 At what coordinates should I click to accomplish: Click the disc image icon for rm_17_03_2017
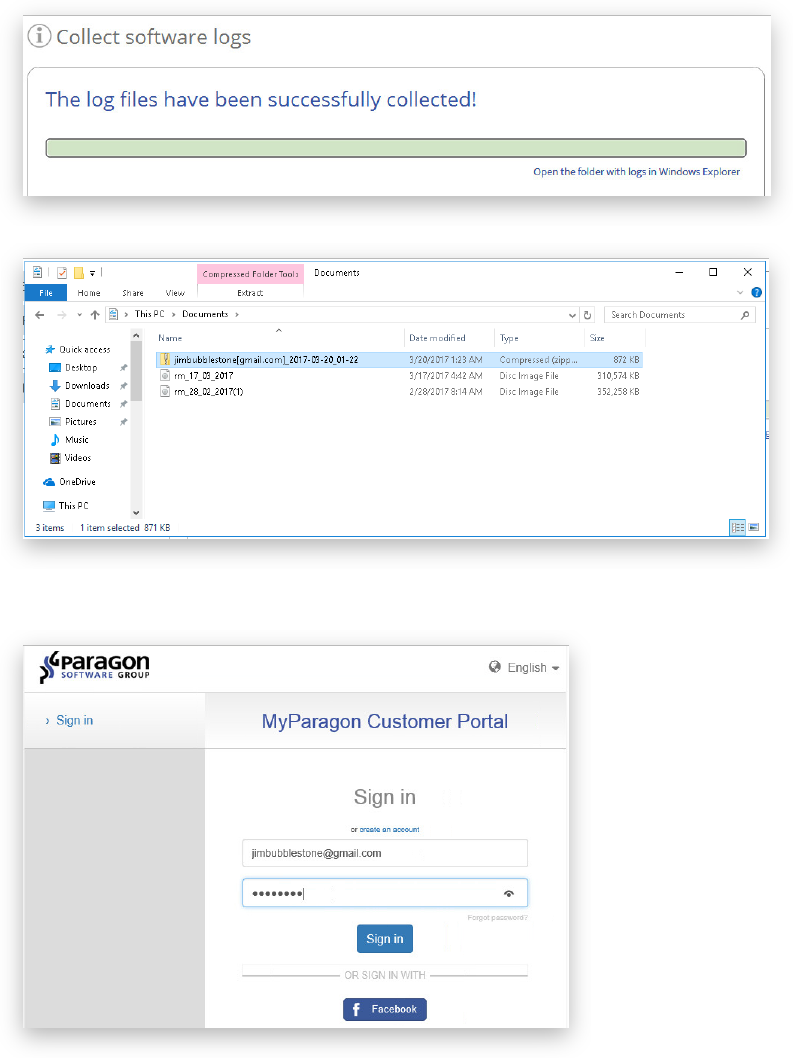tap(165, 376)
